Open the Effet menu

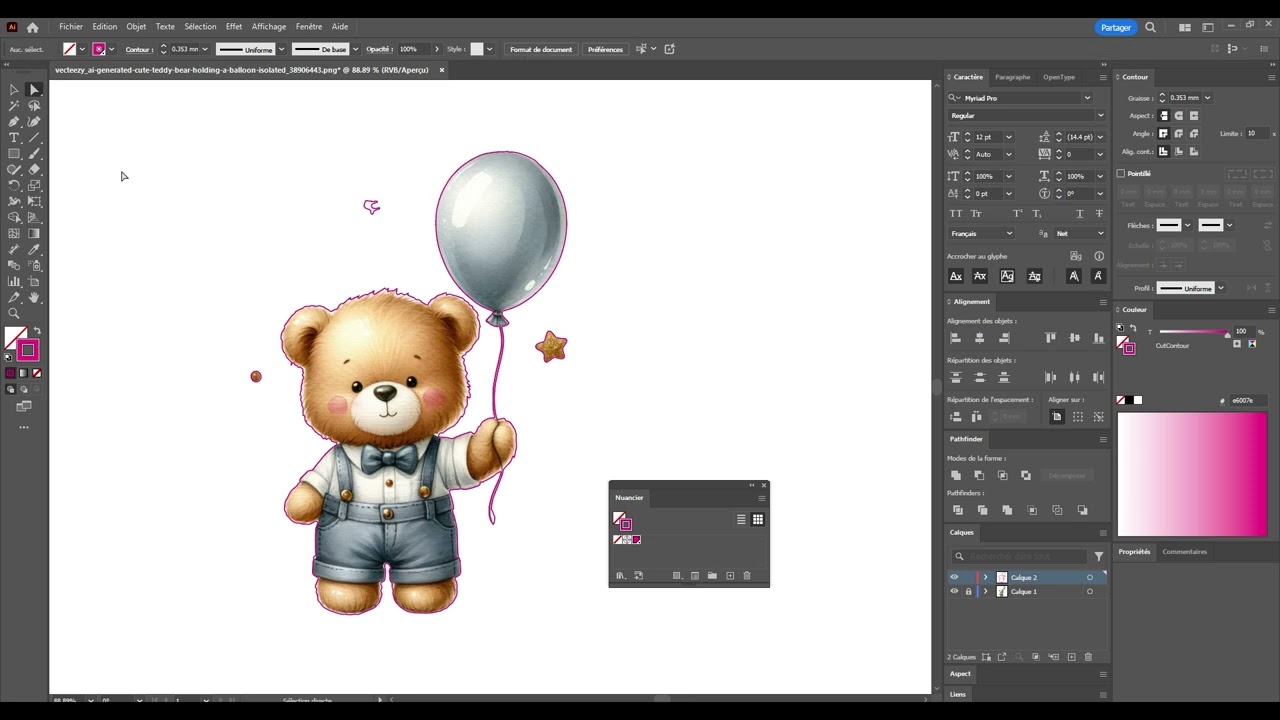[234, 27]
